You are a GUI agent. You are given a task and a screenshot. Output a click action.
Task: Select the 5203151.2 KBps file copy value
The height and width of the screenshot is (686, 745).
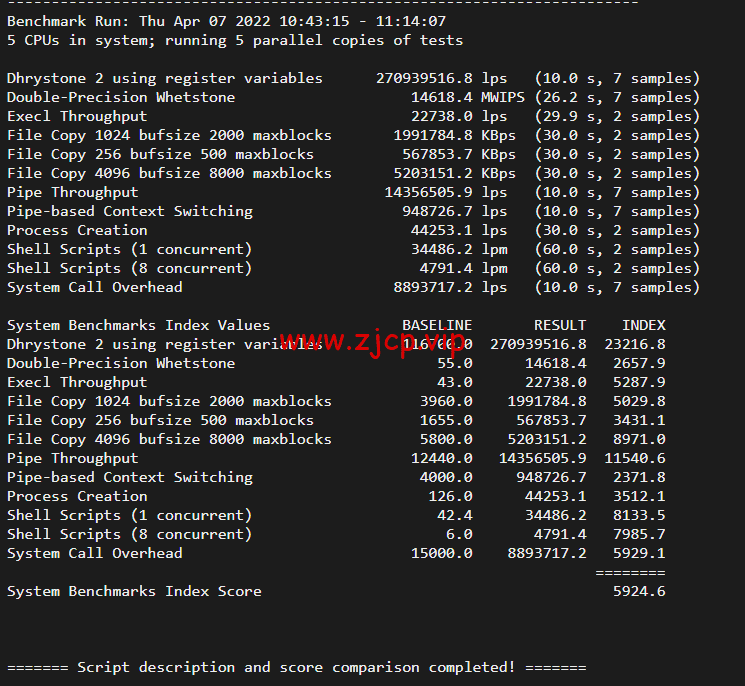point(454,173)
